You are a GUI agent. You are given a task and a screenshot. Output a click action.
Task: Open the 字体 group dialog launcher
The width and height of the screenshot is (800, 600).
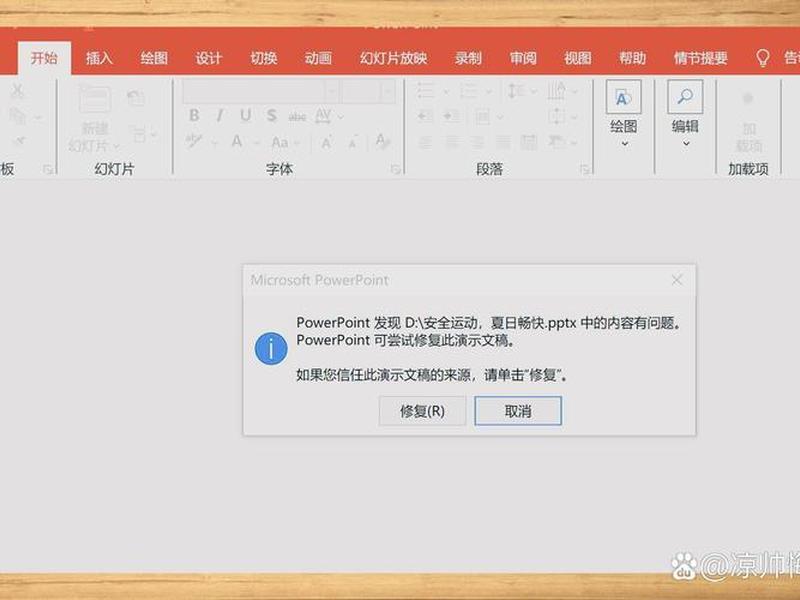click(x=395, y=169)
